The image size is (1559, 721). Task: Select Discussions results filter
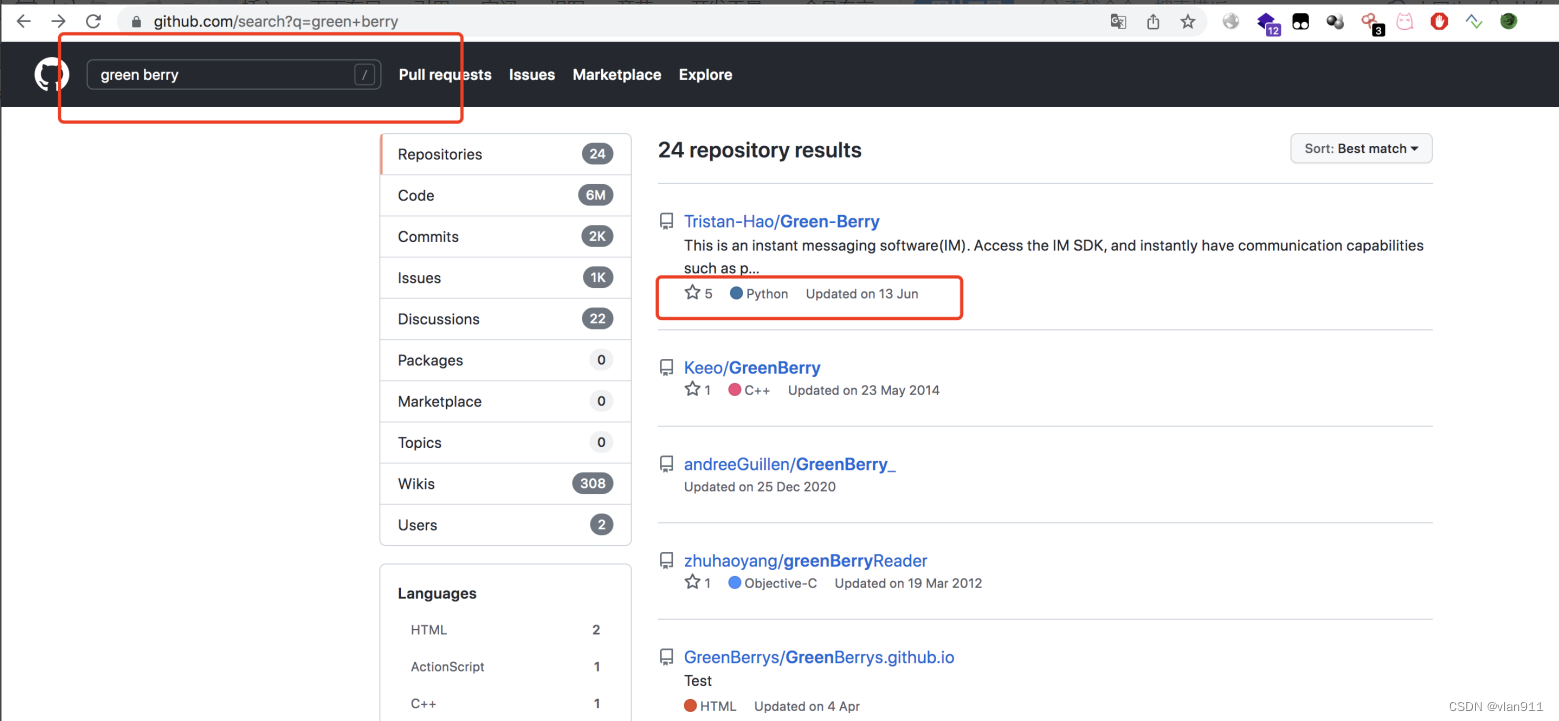506,319
